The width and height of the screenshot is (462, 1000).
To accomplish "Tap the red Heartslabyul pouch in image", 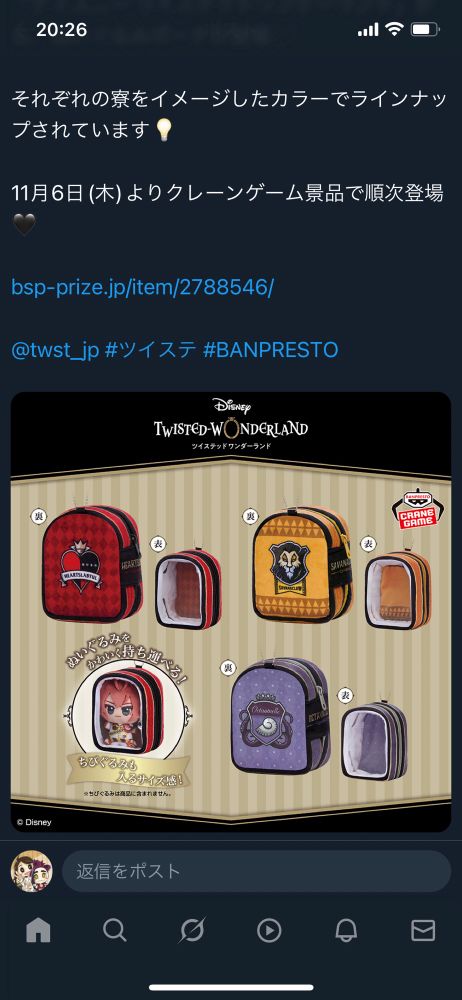I will tap(93, 565).
